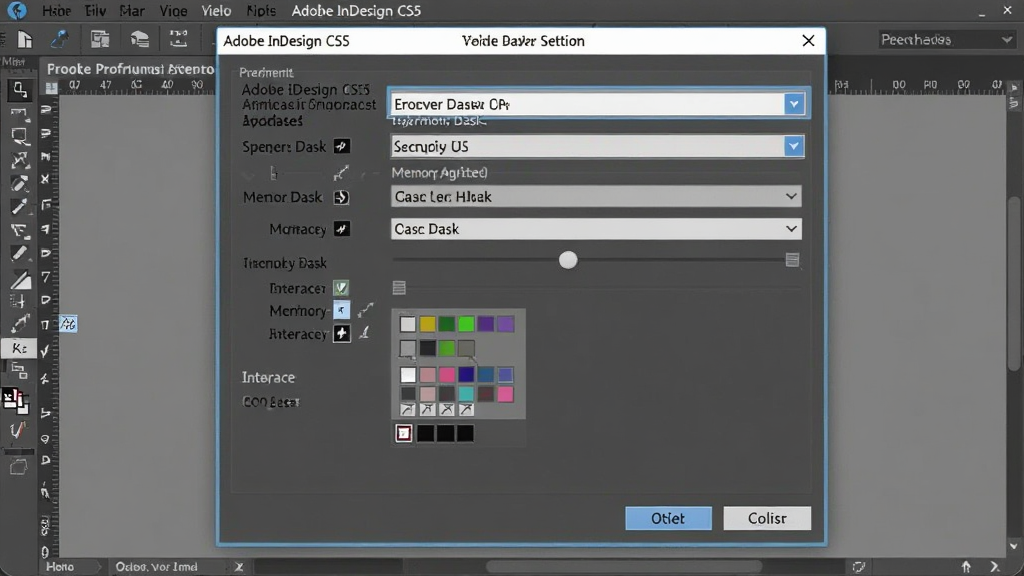Toggle the Mcritacey checkbox
1024x576 pixels.
(x=342, y=229)
